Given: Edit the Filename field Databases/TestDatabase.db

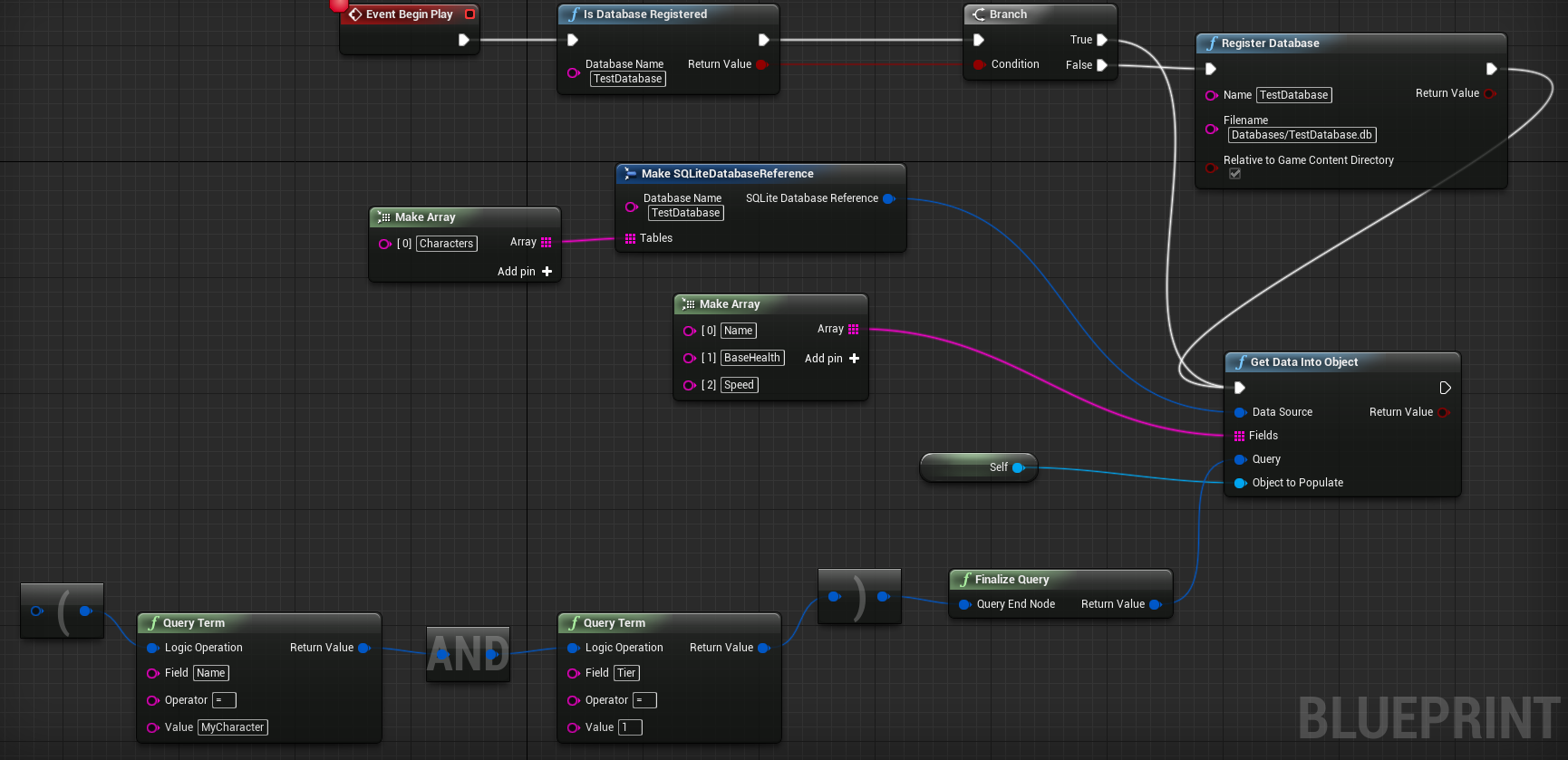Looking at the screenshot, I should click(1302, 135).
